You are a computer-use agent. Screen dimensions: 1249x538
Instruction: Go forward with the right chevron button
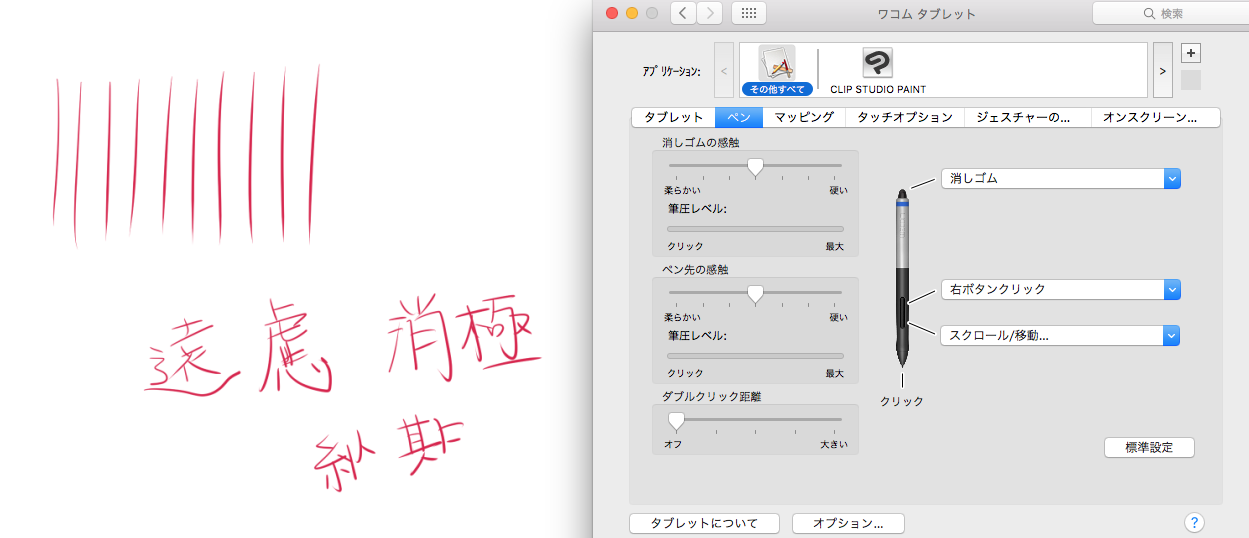tap(709, 13)
